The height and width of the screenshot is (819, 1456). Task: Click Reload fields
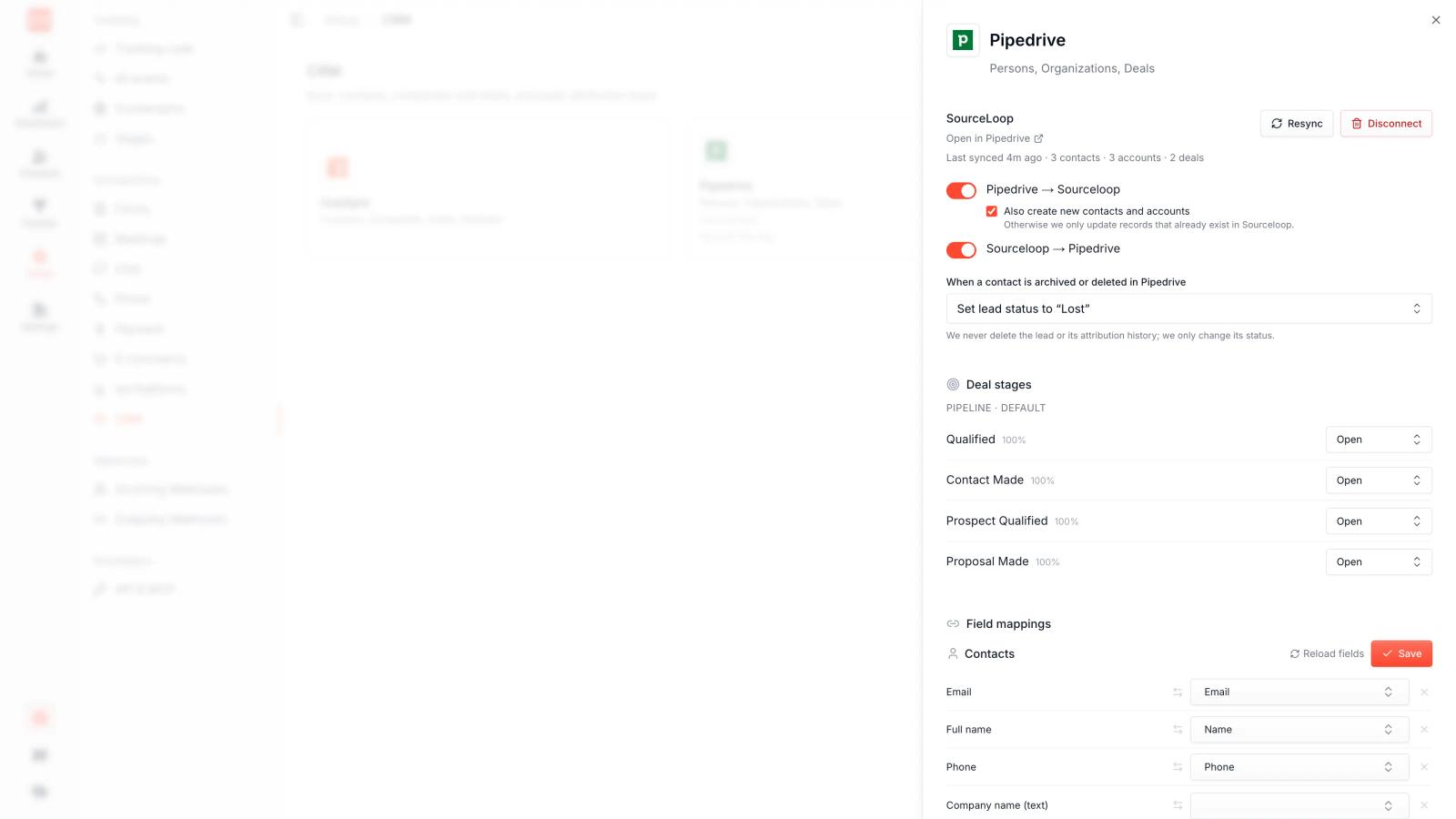tap(1327, 653)
